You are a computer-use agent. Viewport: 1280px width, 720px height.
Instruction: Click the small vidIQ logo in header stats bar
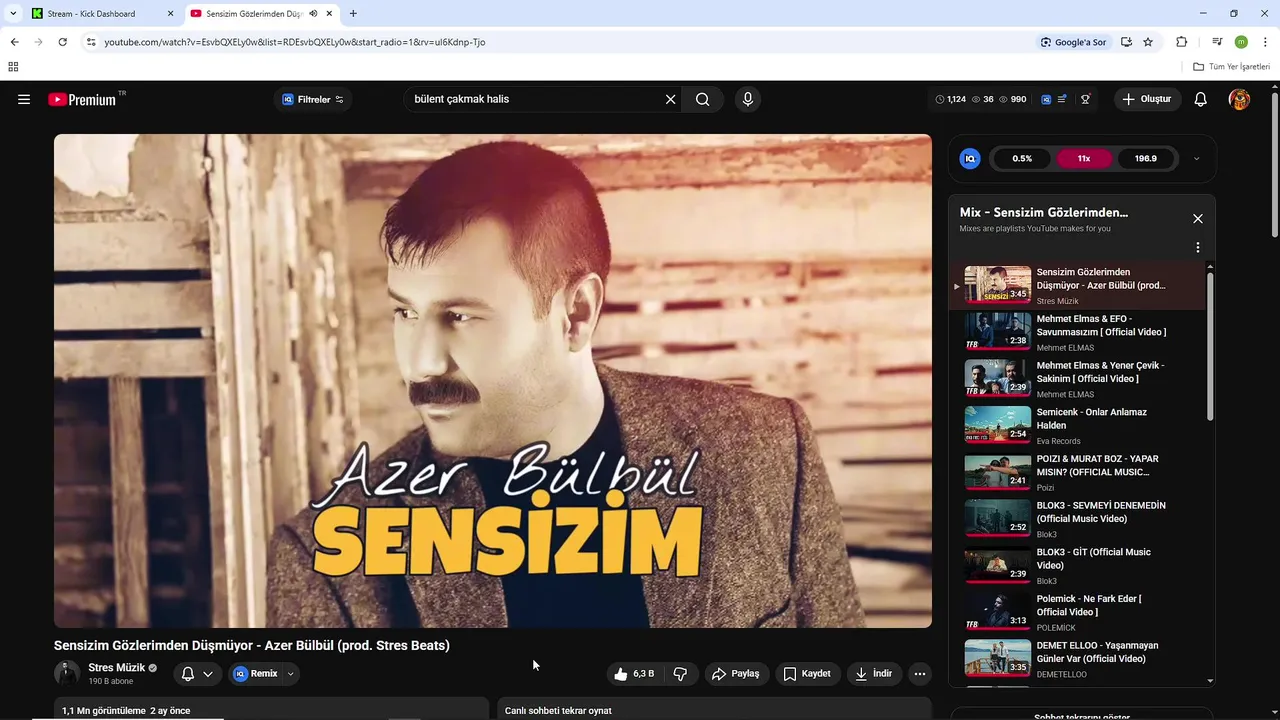1046,99
